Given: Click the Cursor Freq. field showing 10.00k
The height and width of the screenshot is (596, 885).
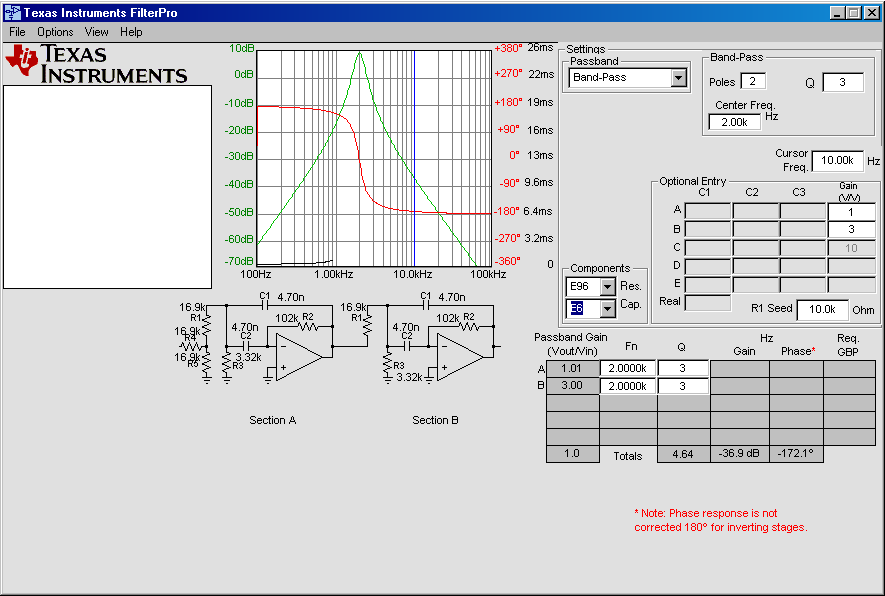Looking at the screenshot, I should click(837, 161).
